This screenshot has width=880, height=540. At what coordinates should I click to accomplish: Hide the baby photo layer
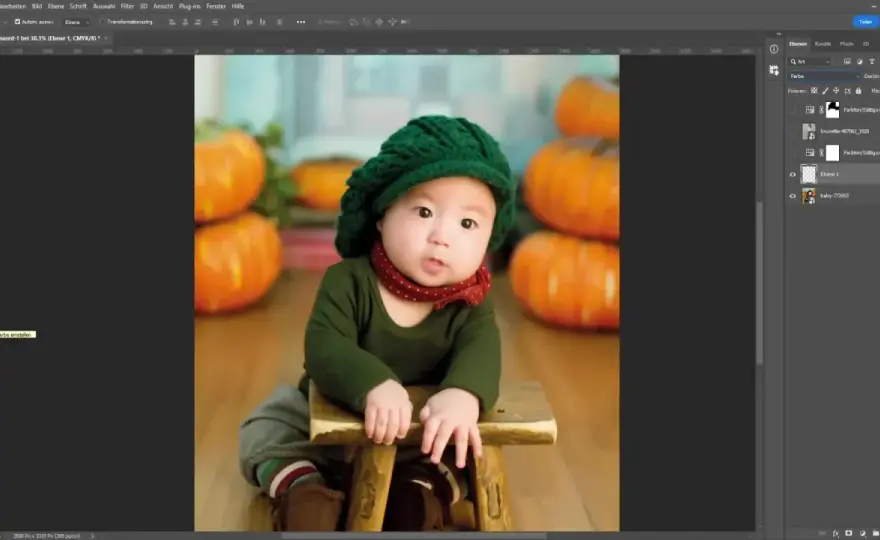pyautogui.click(x=793, y=196)
